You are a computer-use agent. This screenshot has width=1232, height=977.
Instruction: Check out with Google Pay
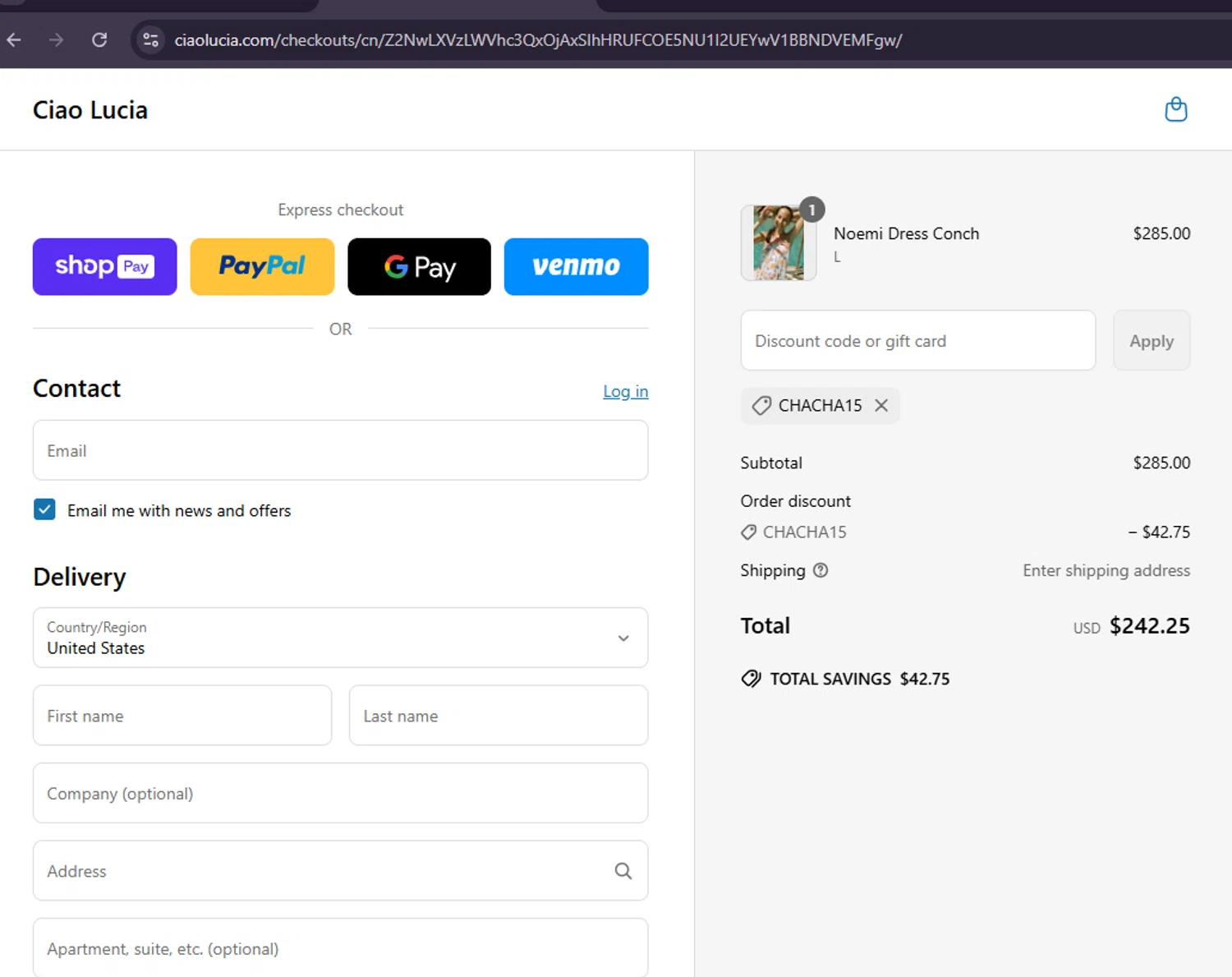pyautogui.click(x=419, y=266)
